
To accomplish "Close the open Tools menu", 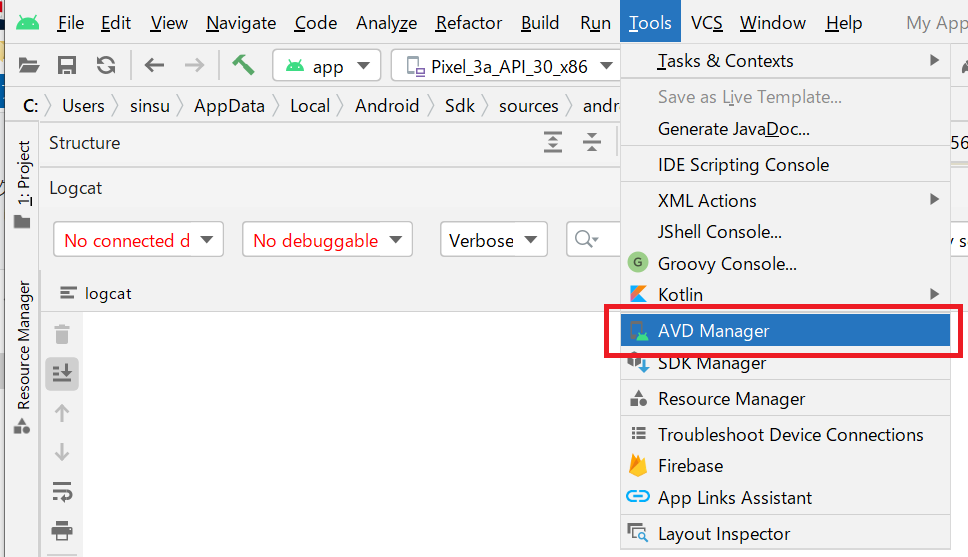I will pos(650,22).
